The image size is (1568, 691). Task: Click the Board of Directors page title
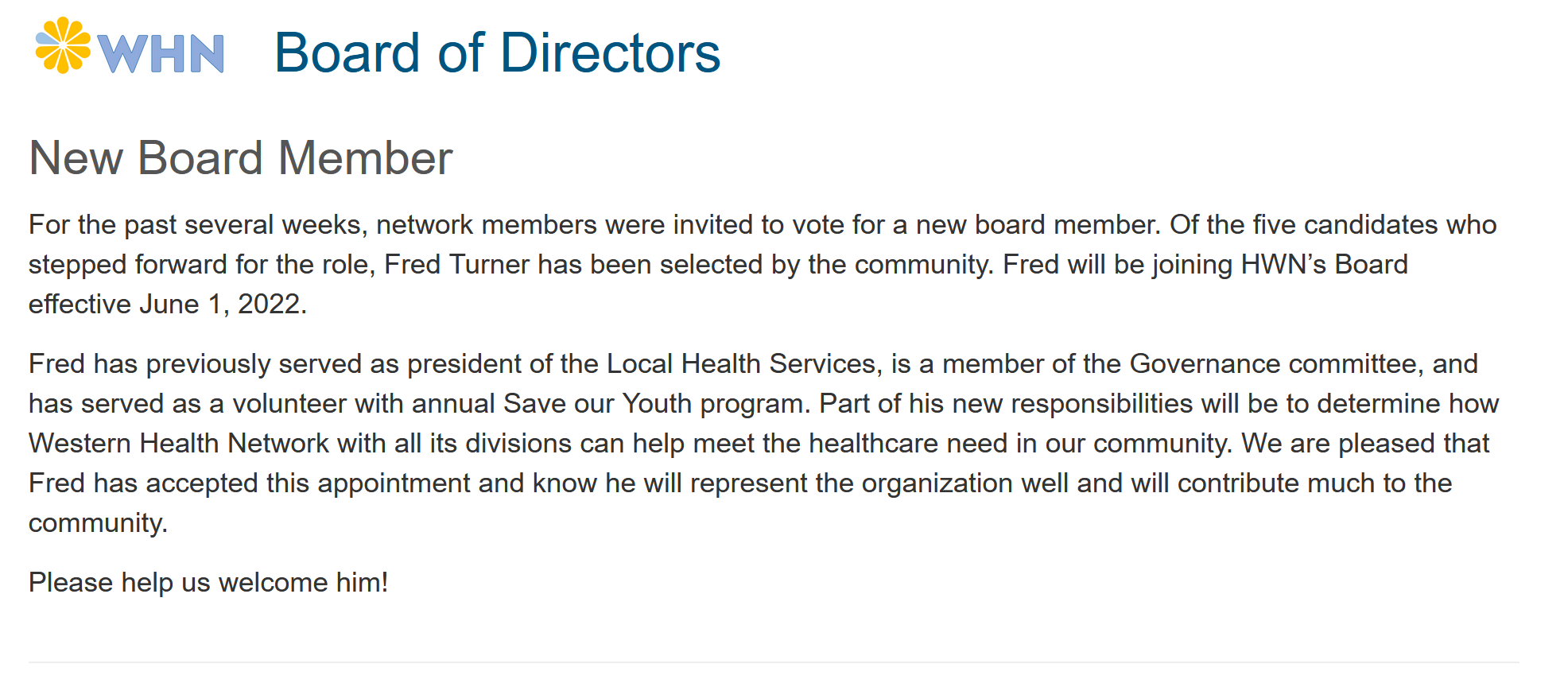[x=497, y=53]
